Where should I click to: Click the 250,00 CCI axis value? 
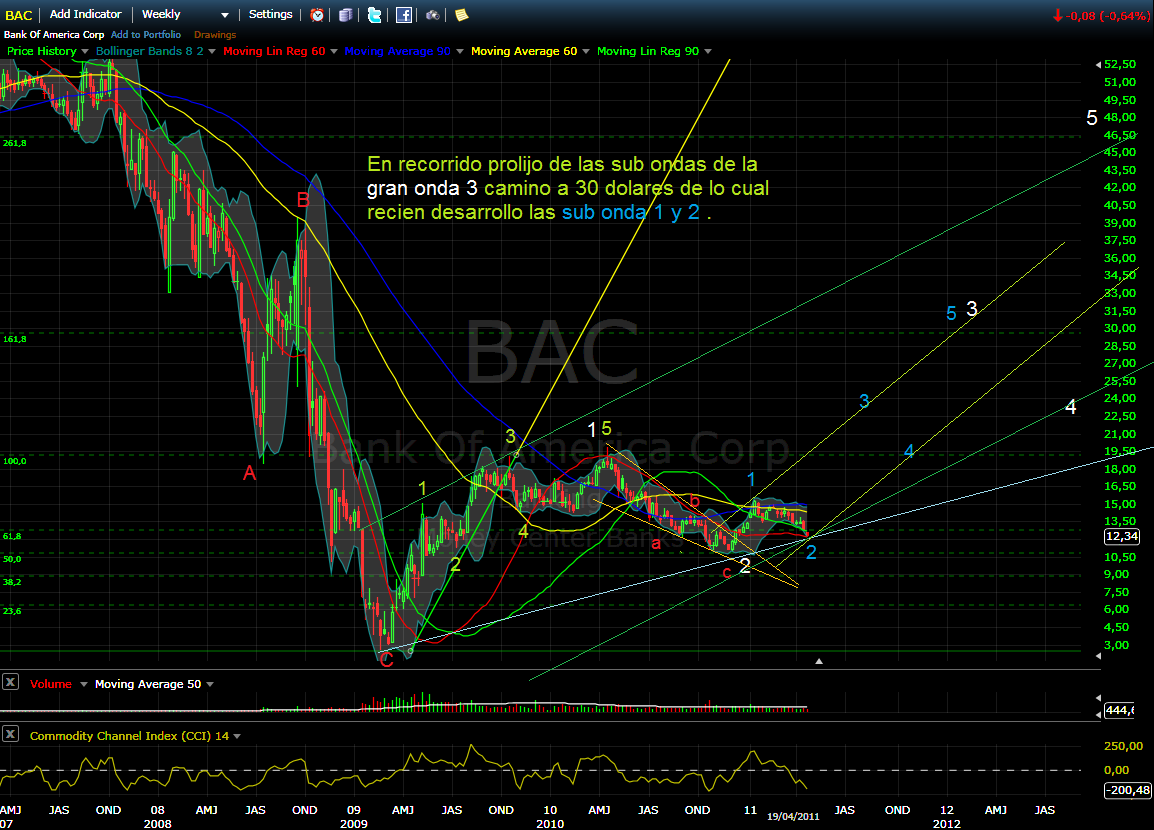[x=1126, y=746]
